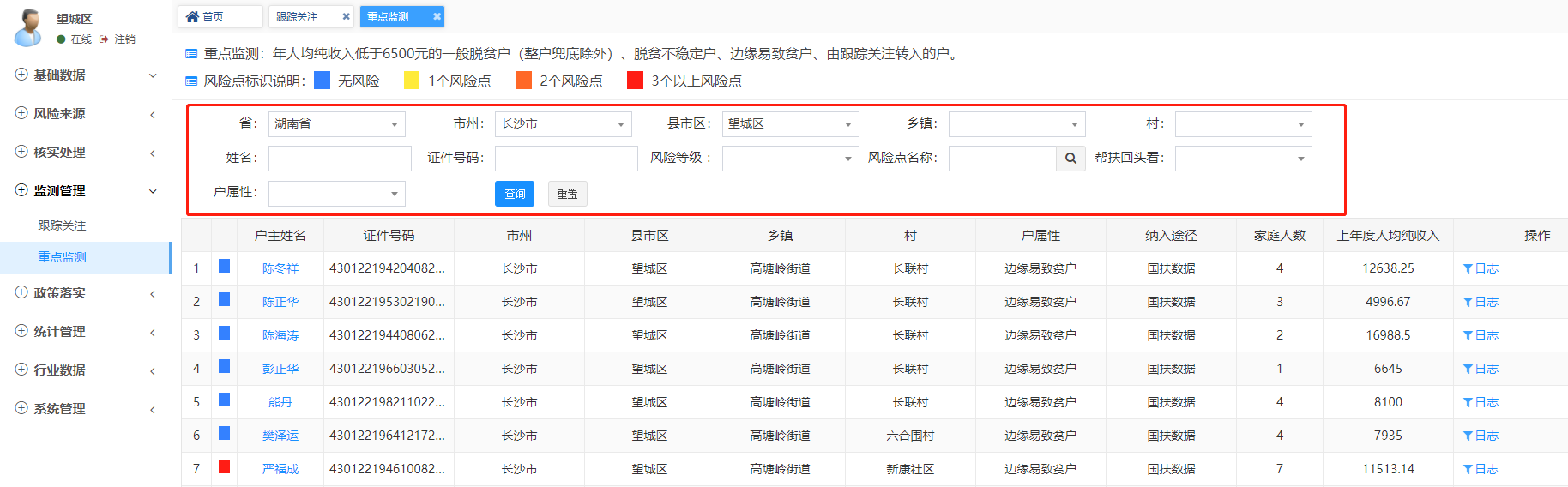Screen dimensions: 1568x487
Task: Open the 政策落实 sidebar menu
Action: [x=86, y=292]
